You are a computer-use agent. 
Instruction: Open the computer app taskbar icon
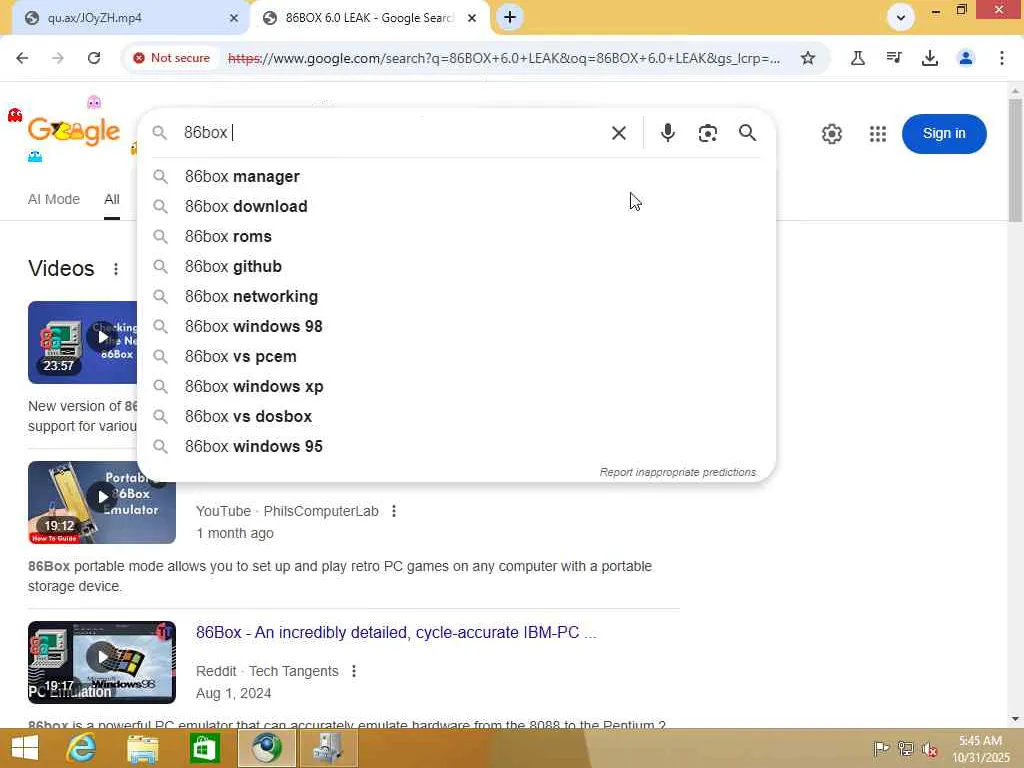pyautogui.click(x=328, y=748)
